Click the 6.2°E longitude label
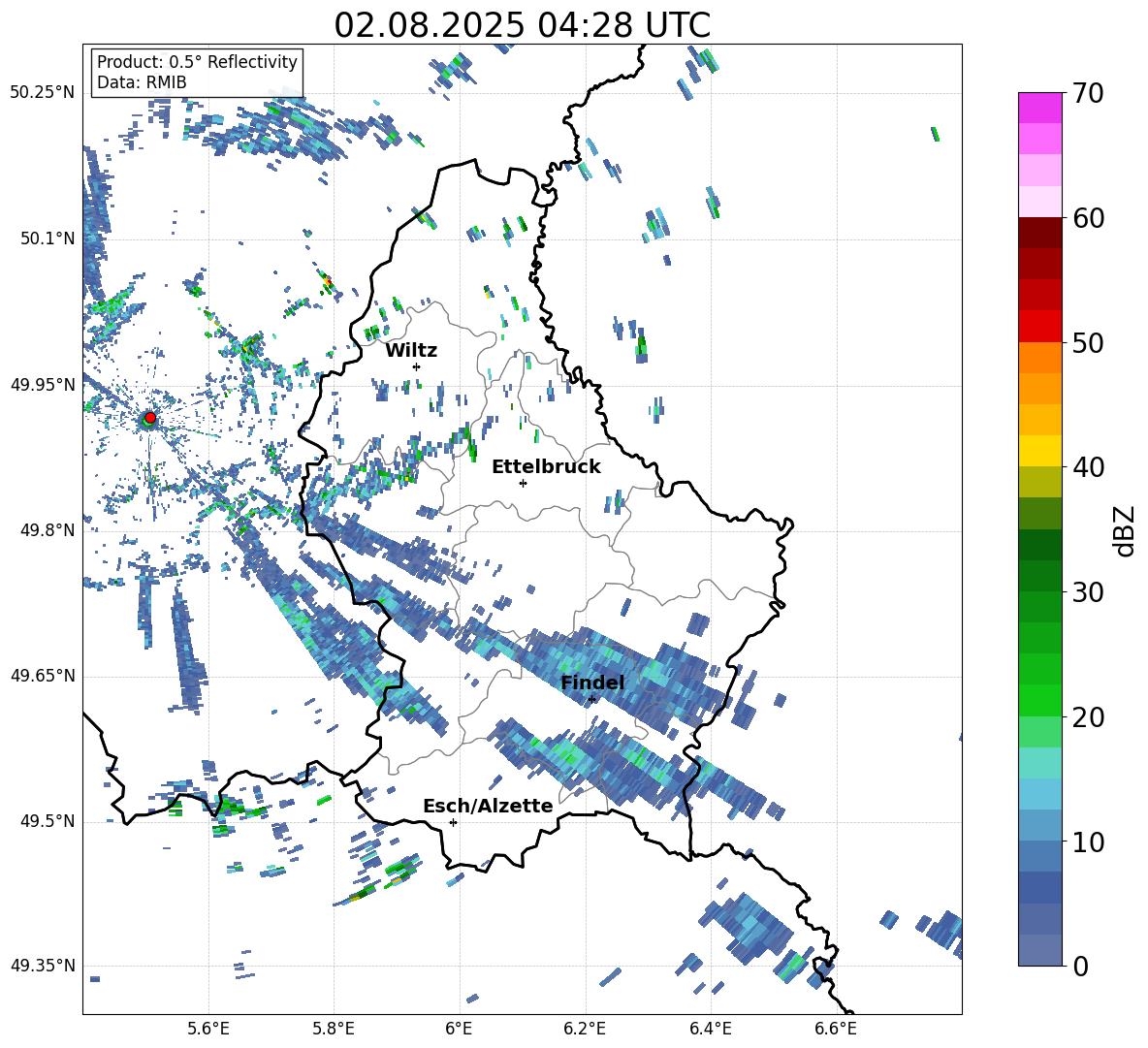 (x=585, y=1029)
